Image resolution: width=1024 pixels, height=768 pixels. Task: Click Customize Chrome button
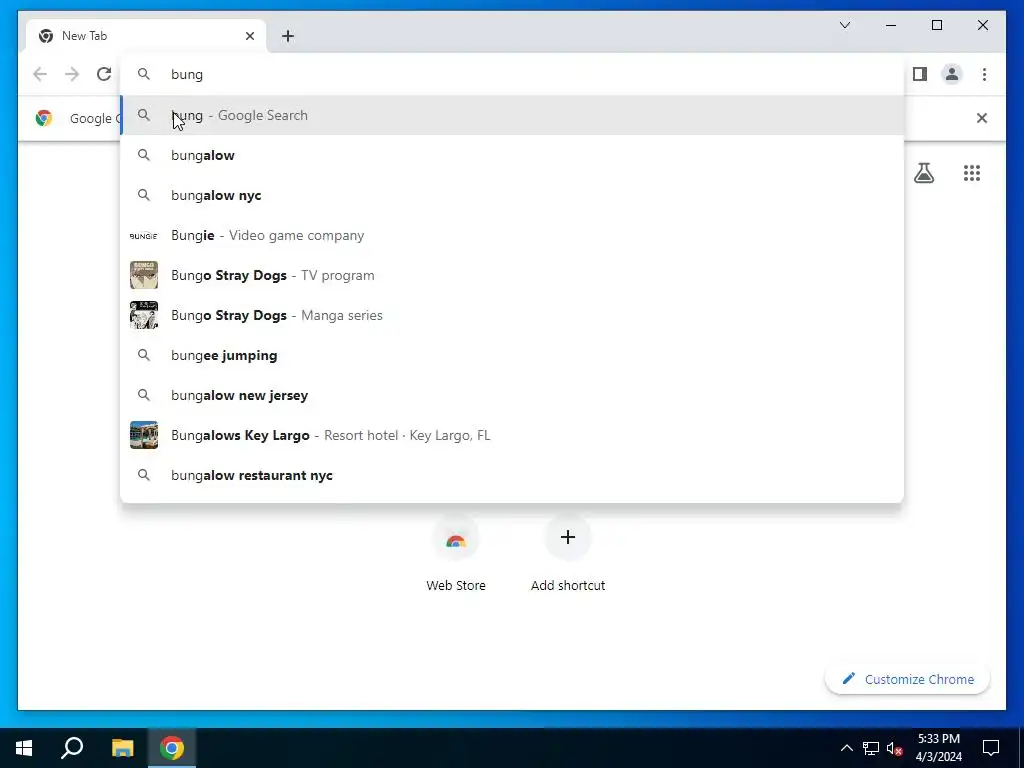(x=907, y=679)
